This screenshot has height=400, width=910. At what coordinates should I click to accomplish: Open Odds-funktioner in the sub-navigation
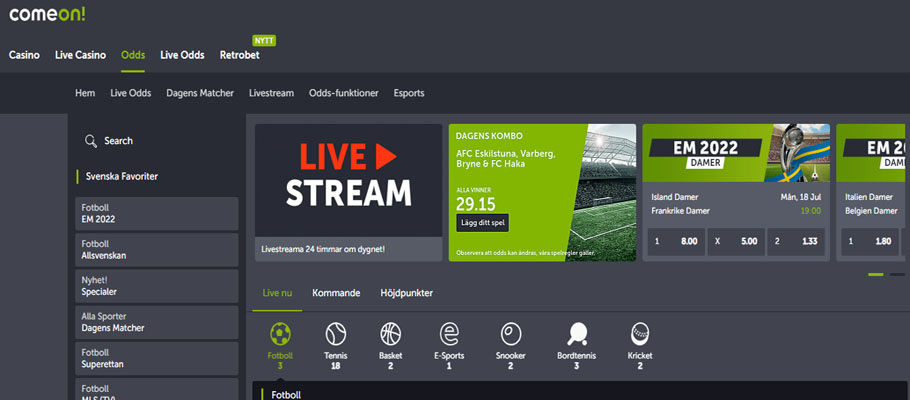tap(344, 93)
